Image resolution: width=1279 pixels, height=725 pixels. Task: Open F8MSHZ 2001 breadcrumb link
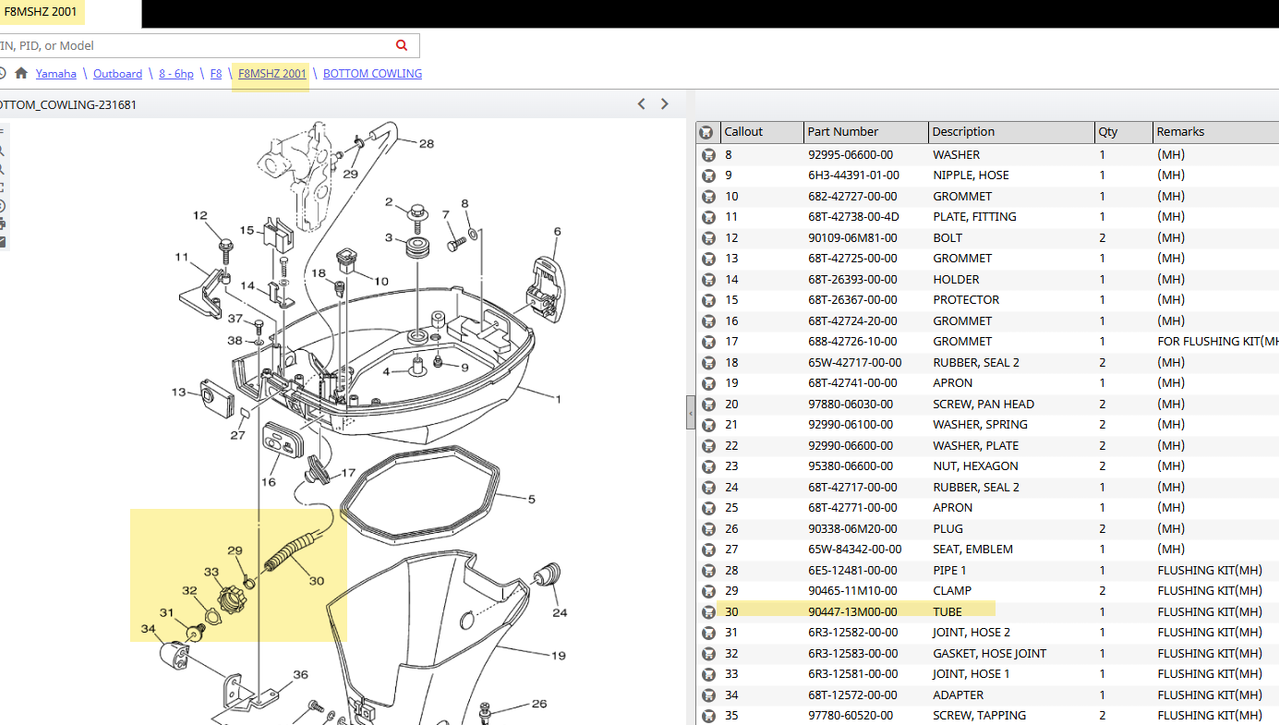[x=272, y=73]
